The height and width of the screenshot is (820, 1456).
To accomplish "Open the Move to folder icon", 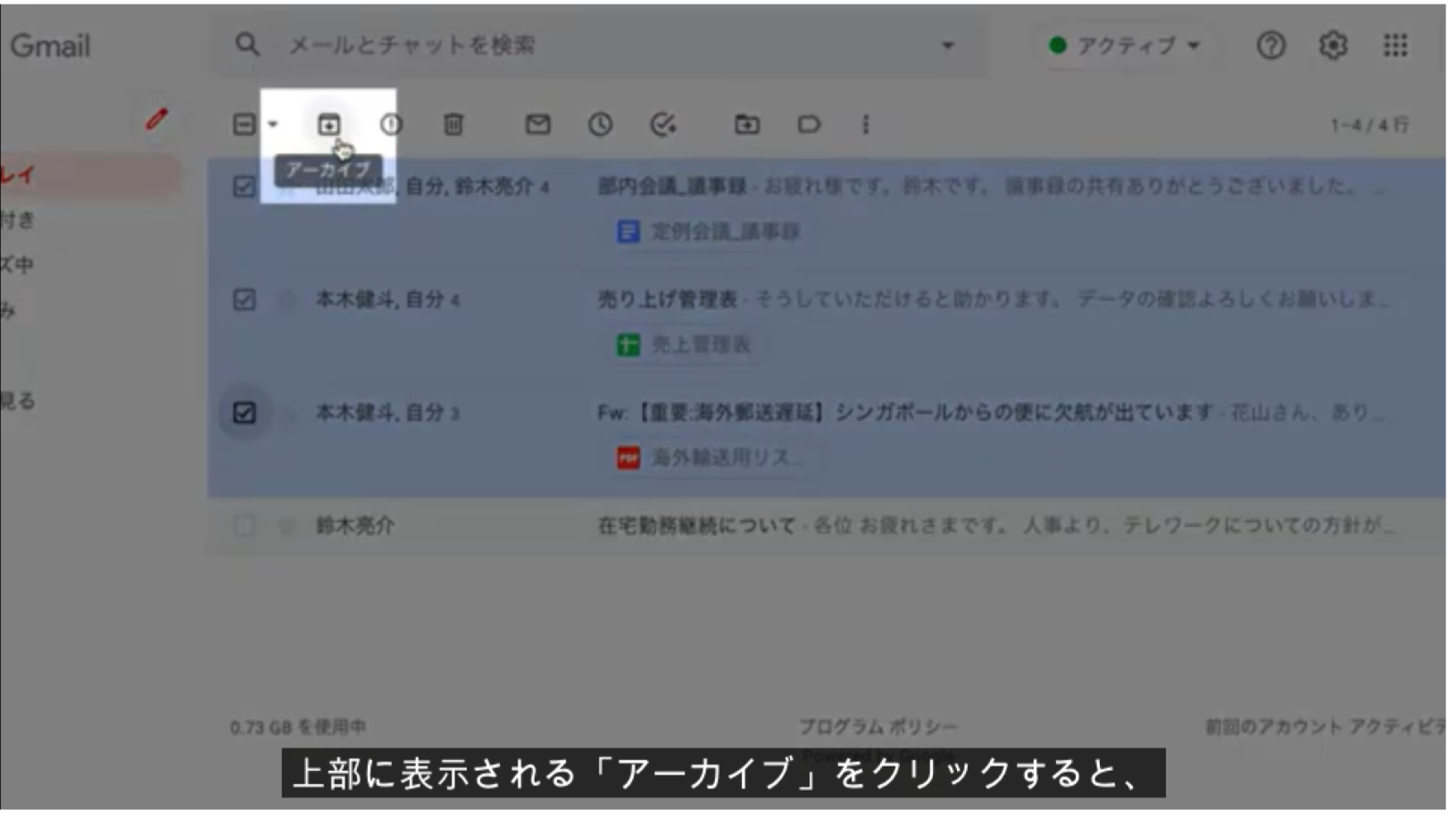I will point(746,124).
